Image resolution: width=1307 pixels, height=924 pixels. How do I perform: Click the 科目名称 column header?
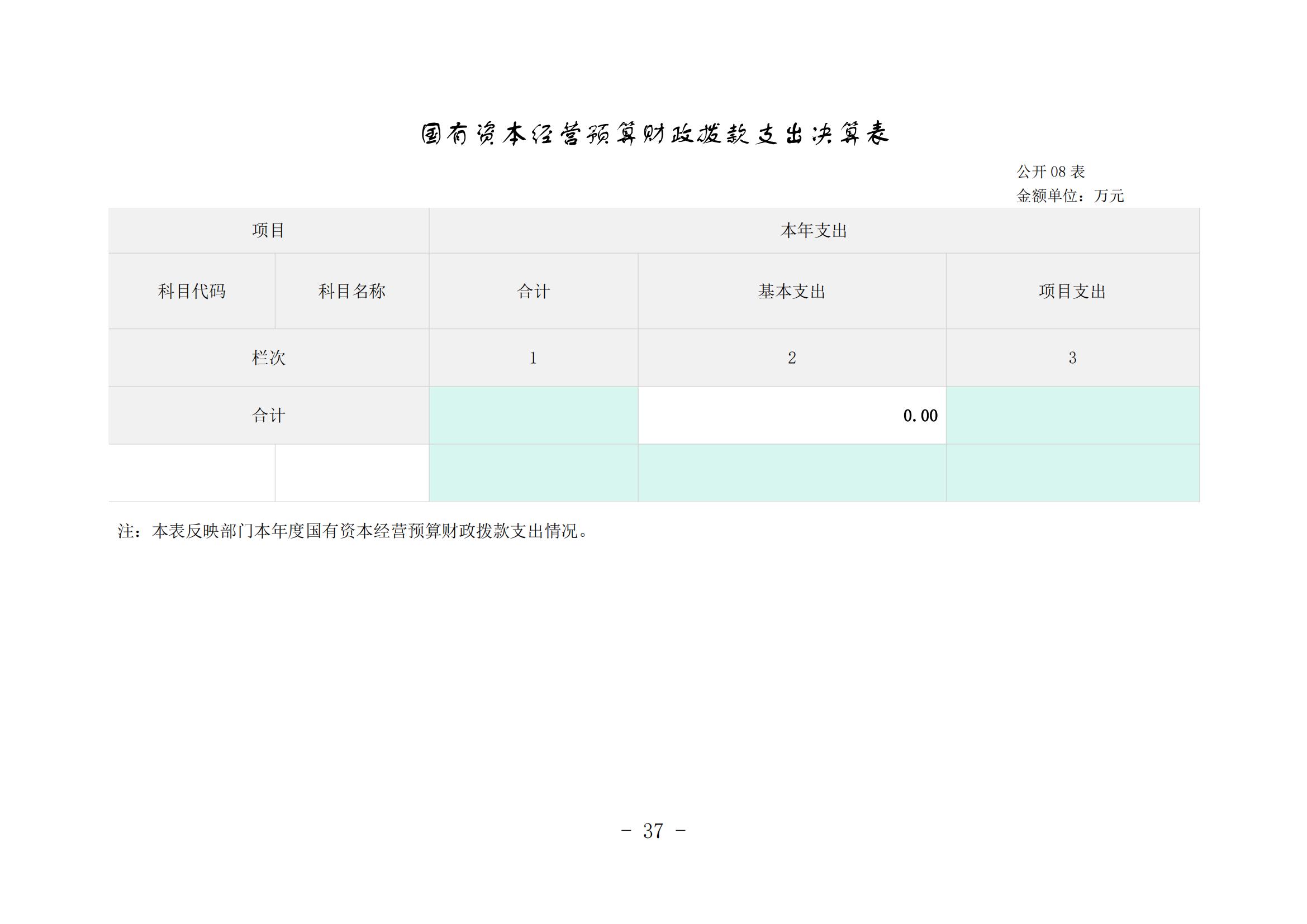click(x=352, y=291)
